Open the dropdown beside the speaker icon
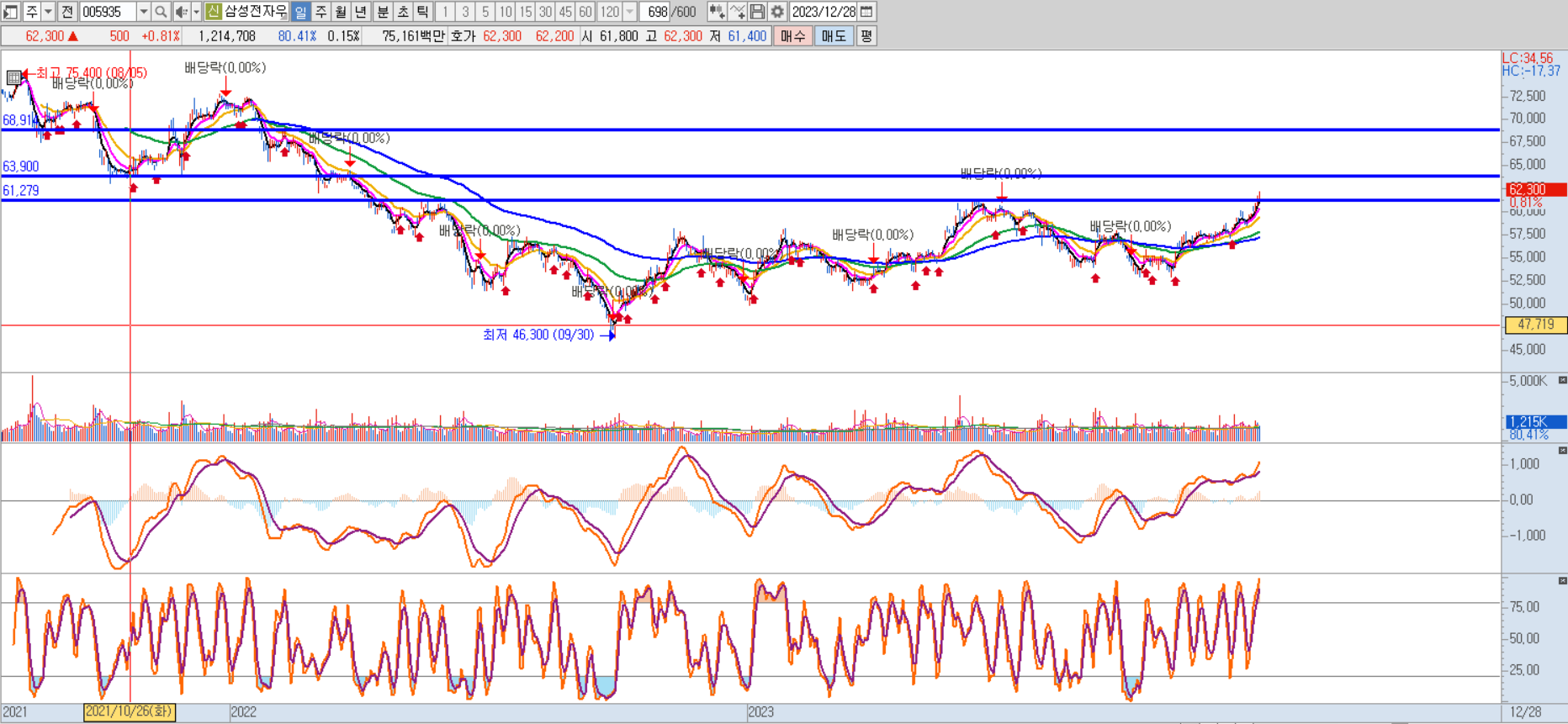The width and height of the screenshot is (1568, 724). pyautogui.click(x=196, y=12)
